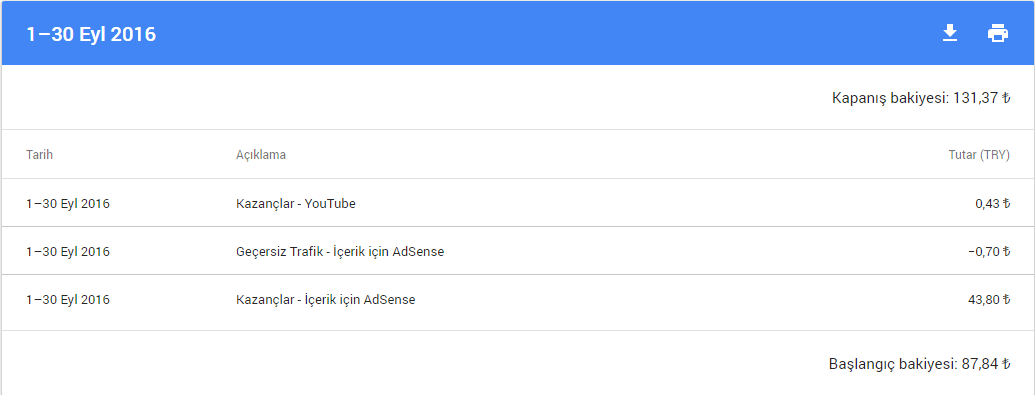Screen dimensions: 1035x395
Task: Select Geçersiz Trafik - İçerik için AdSense
Action: (x=340, y=252)
